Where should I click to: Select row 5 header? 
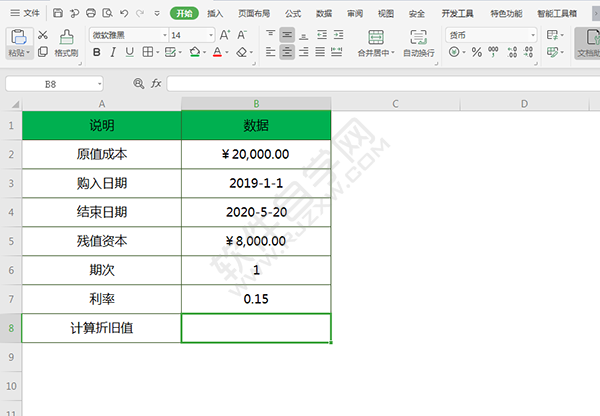(11, 241)
